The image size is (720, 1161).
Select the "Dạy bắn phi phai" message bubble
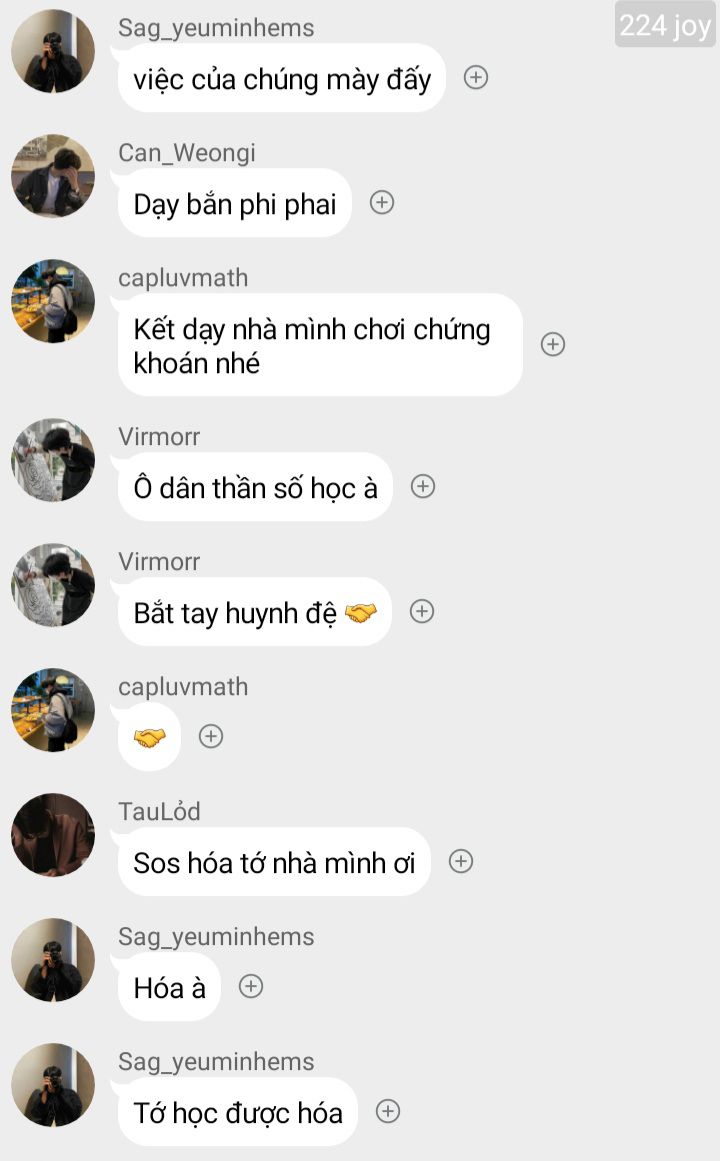click(234, 203)
